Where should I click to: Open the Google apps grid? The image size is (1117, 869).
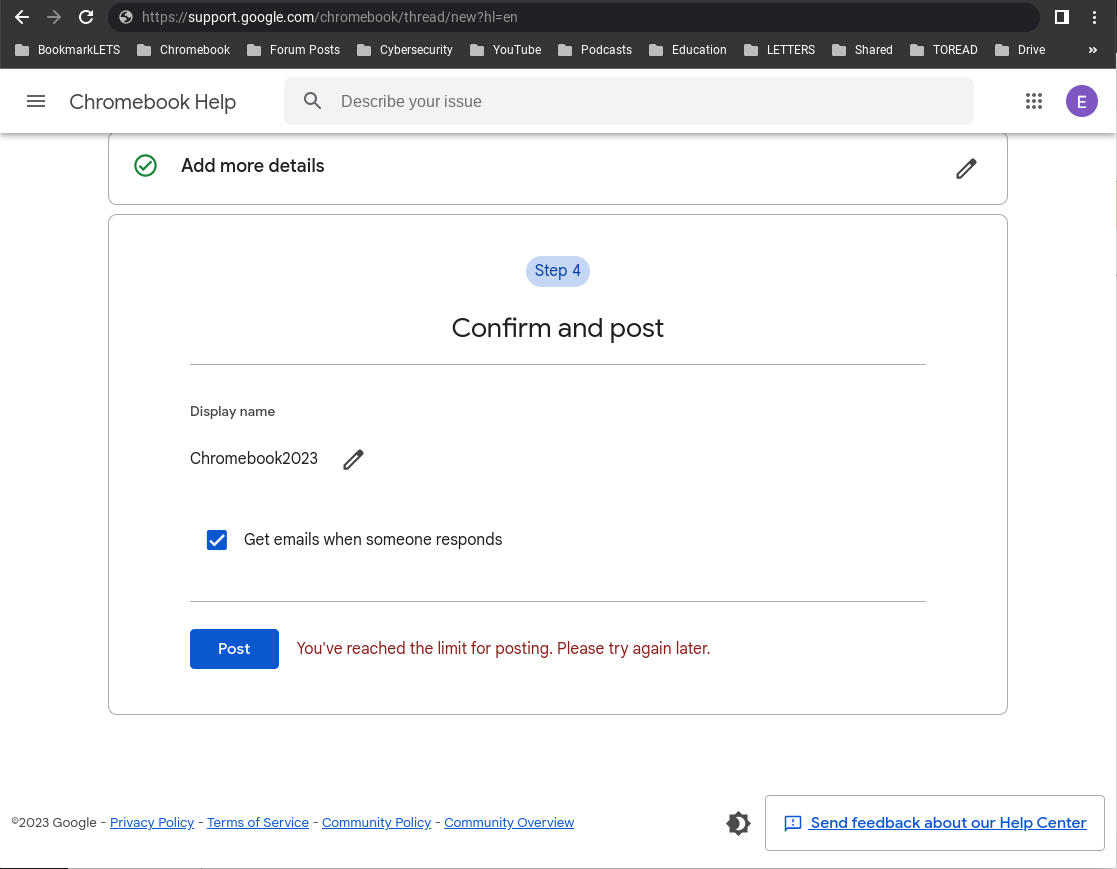coord(1034,101)
